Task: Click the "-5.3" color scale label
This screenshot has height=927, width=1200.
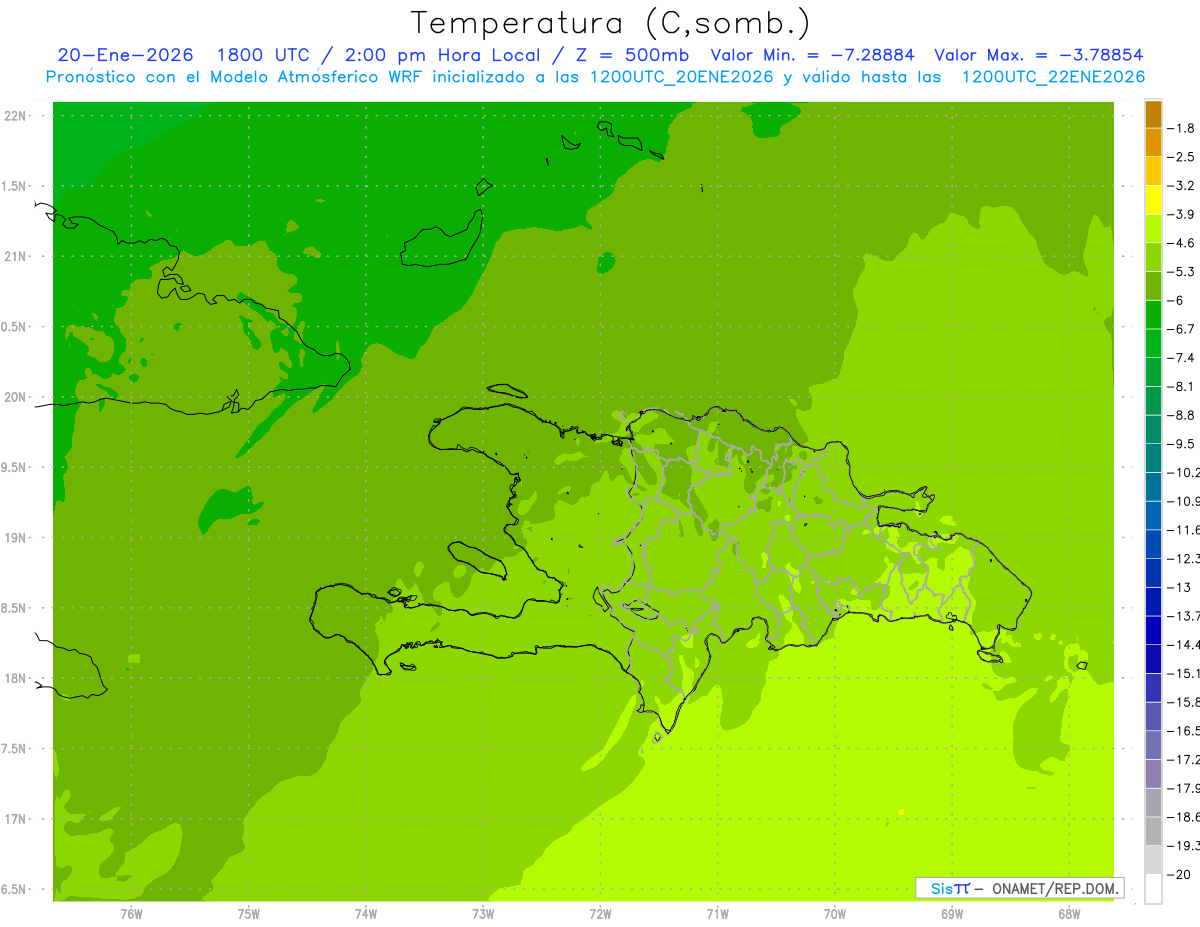Action: [1181, 271]
